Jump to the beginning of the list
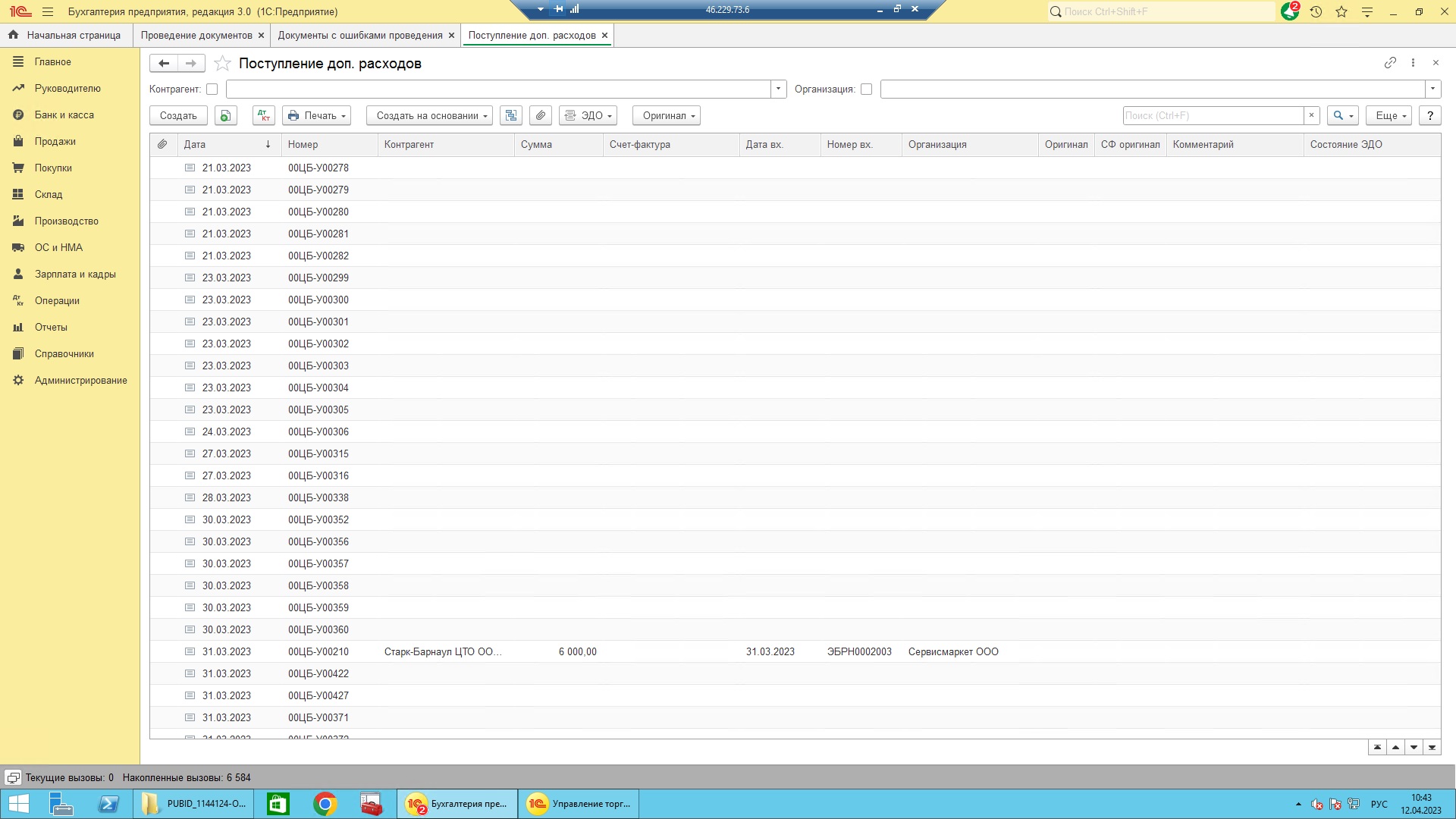 click(x=1377, y=748)
